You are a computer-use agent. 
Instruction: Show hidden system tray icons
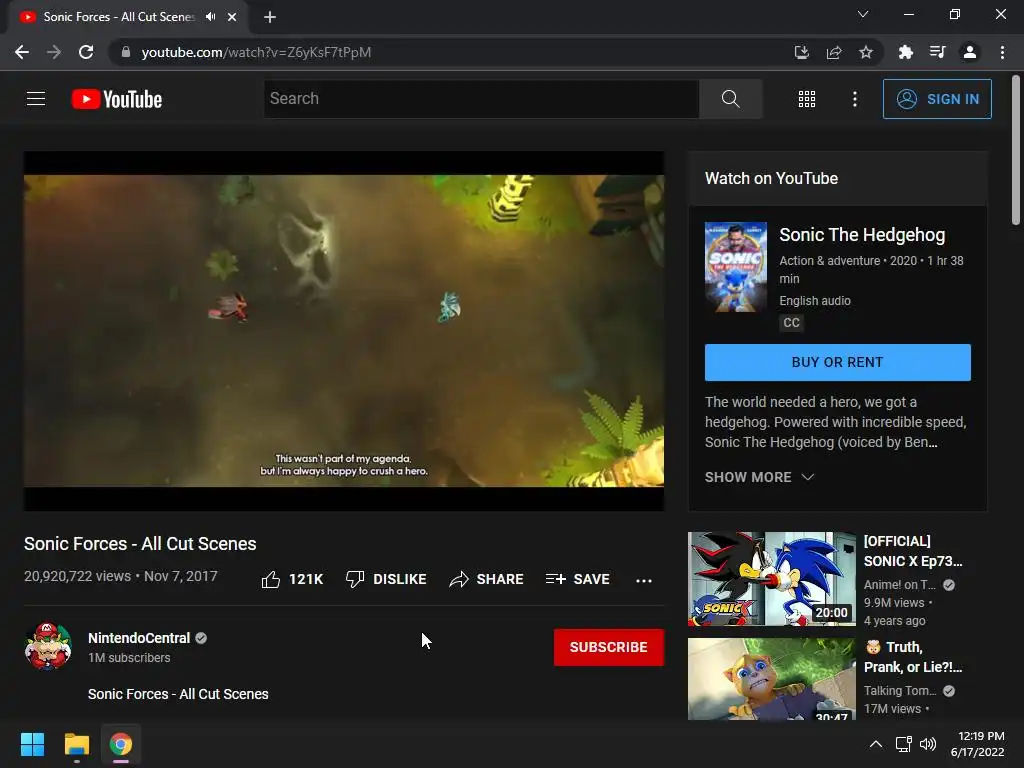876,744
